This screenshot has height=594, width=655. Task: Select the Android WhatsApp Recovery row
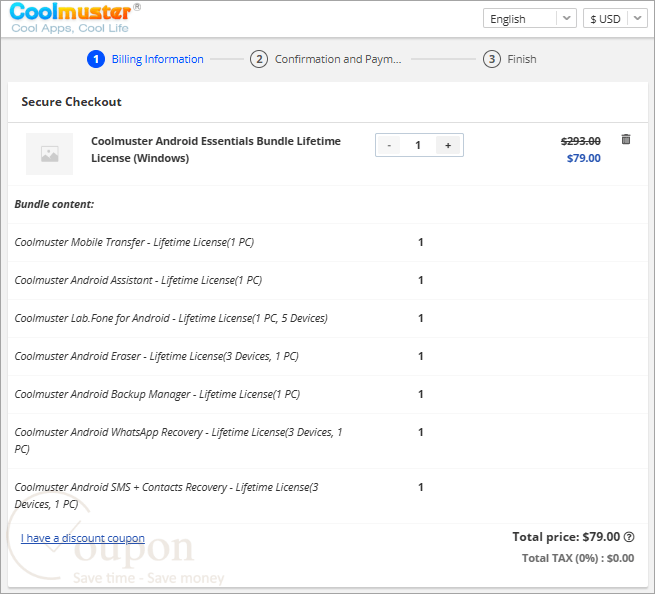(x=328, y=441)
